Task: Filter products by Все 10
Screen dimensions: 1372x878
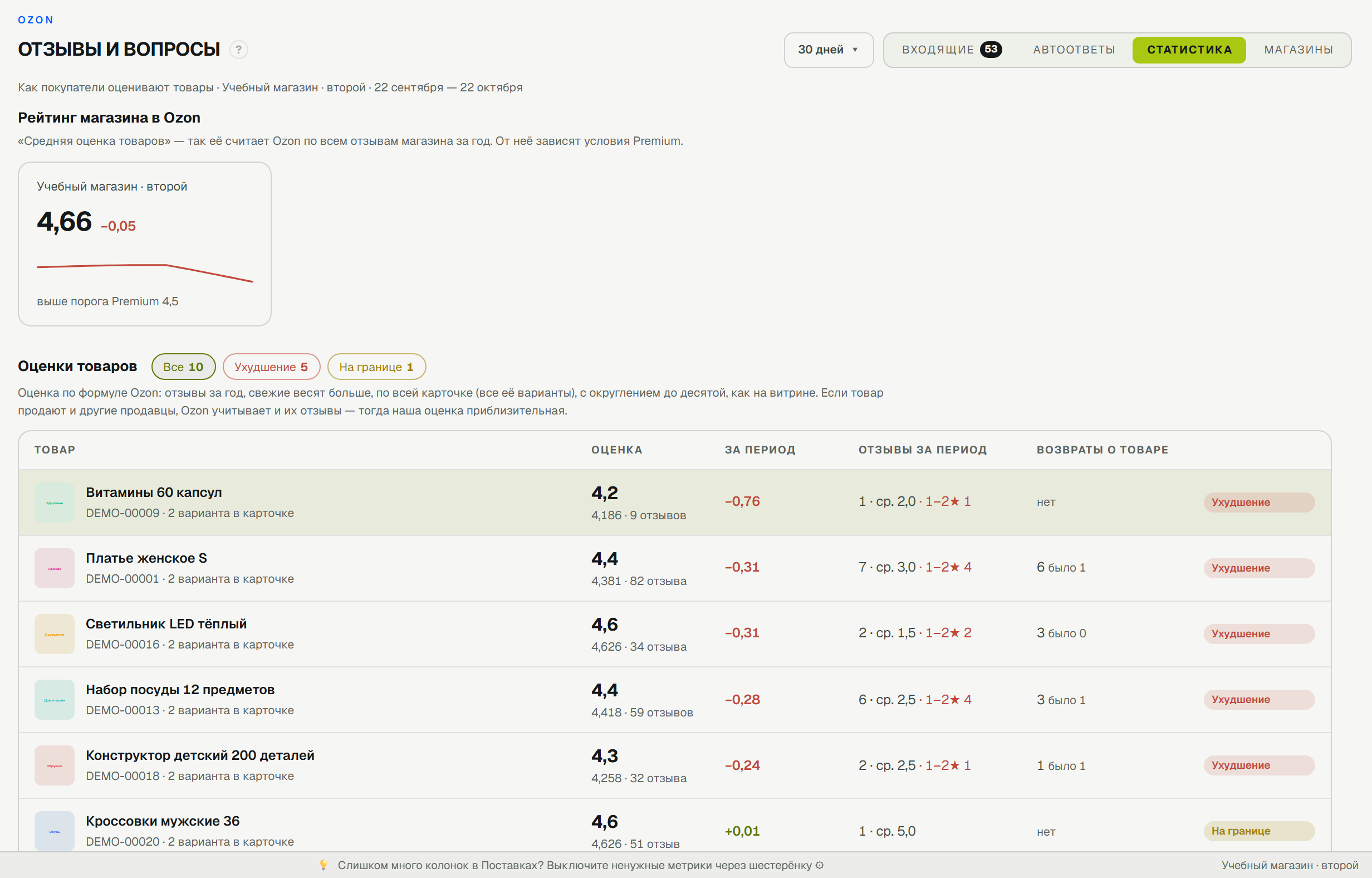Action: 183,367
